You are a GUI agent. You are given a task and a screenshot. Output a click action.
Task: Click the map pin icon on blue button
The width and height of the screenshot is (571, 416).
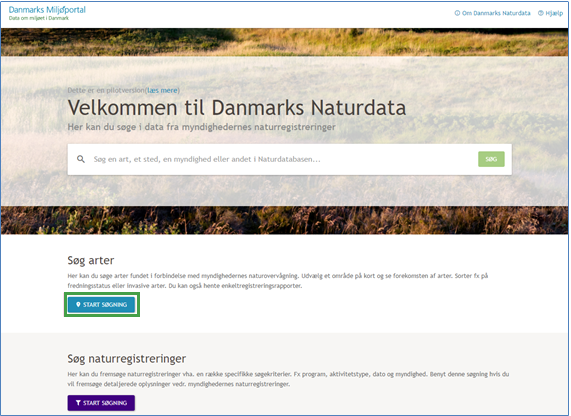coord(78,305)
